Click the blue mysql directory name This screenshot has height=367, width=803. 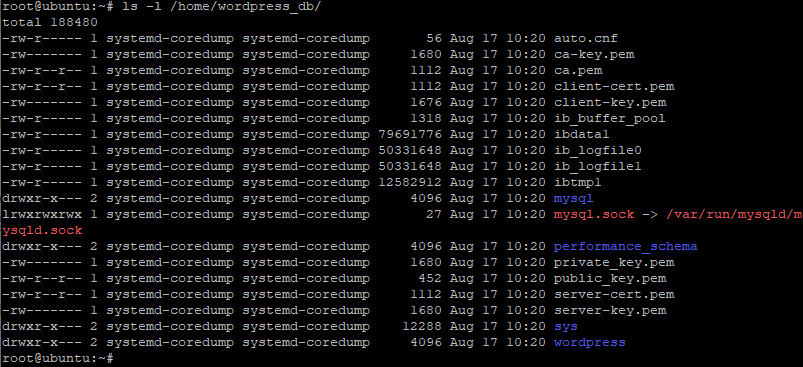click(x=574, y=199)
